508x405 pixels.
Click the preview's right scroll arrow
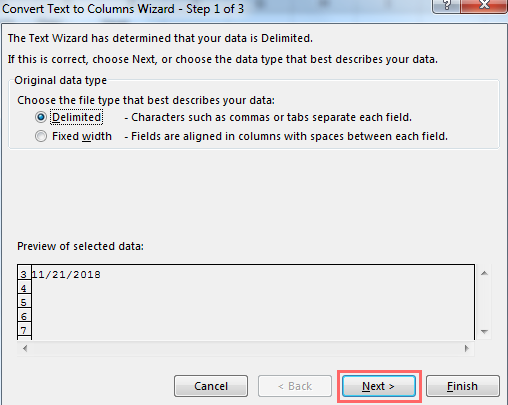[467, 348]
